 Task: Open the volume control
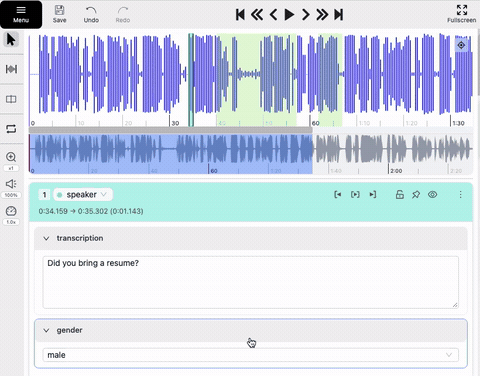(x=11, y=184)
